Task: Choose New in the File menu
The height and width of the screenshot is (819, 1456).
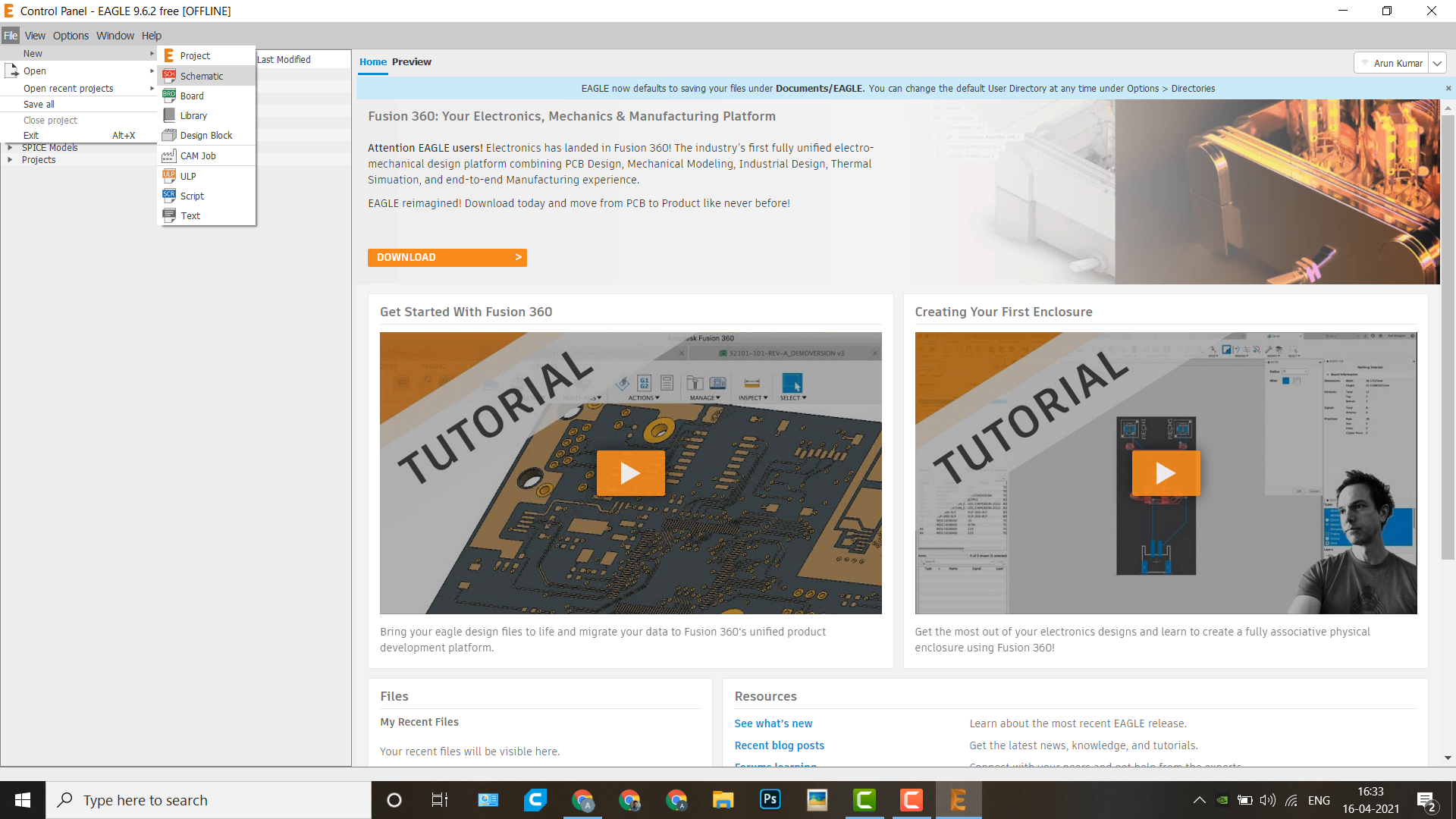Action: tap(79, 54)
